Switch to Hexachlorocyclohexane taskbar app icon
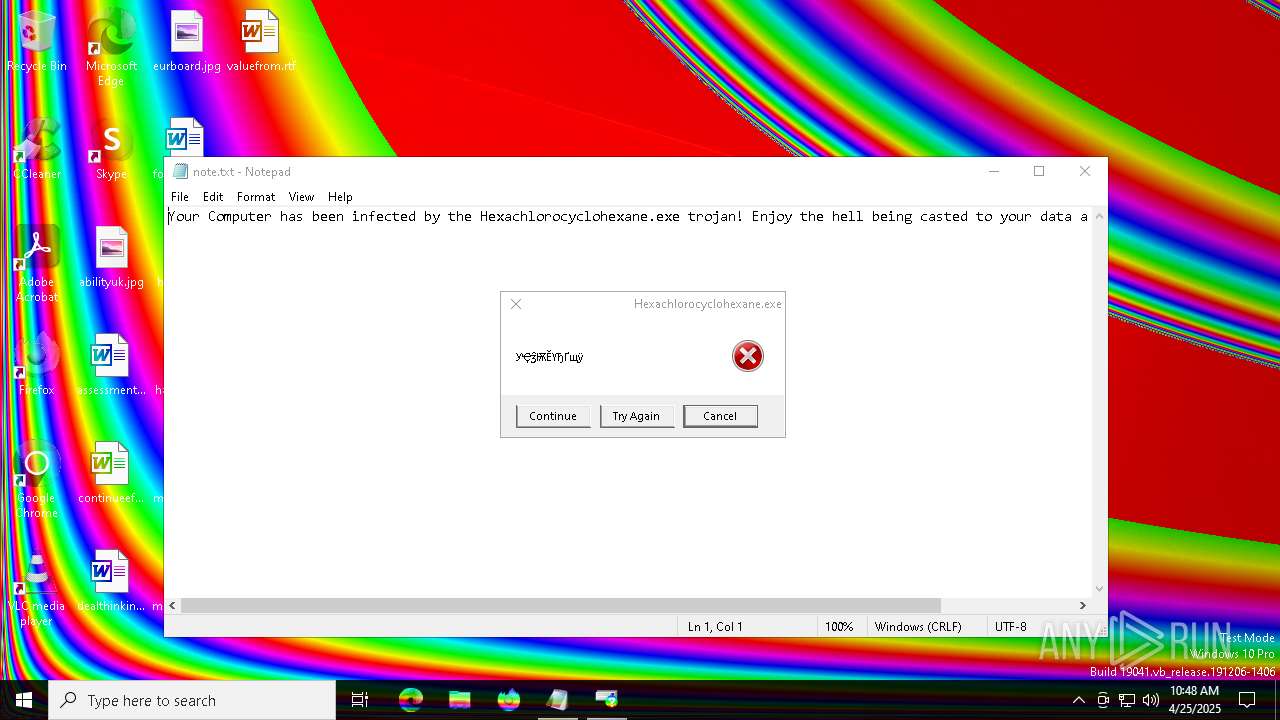 606,700
